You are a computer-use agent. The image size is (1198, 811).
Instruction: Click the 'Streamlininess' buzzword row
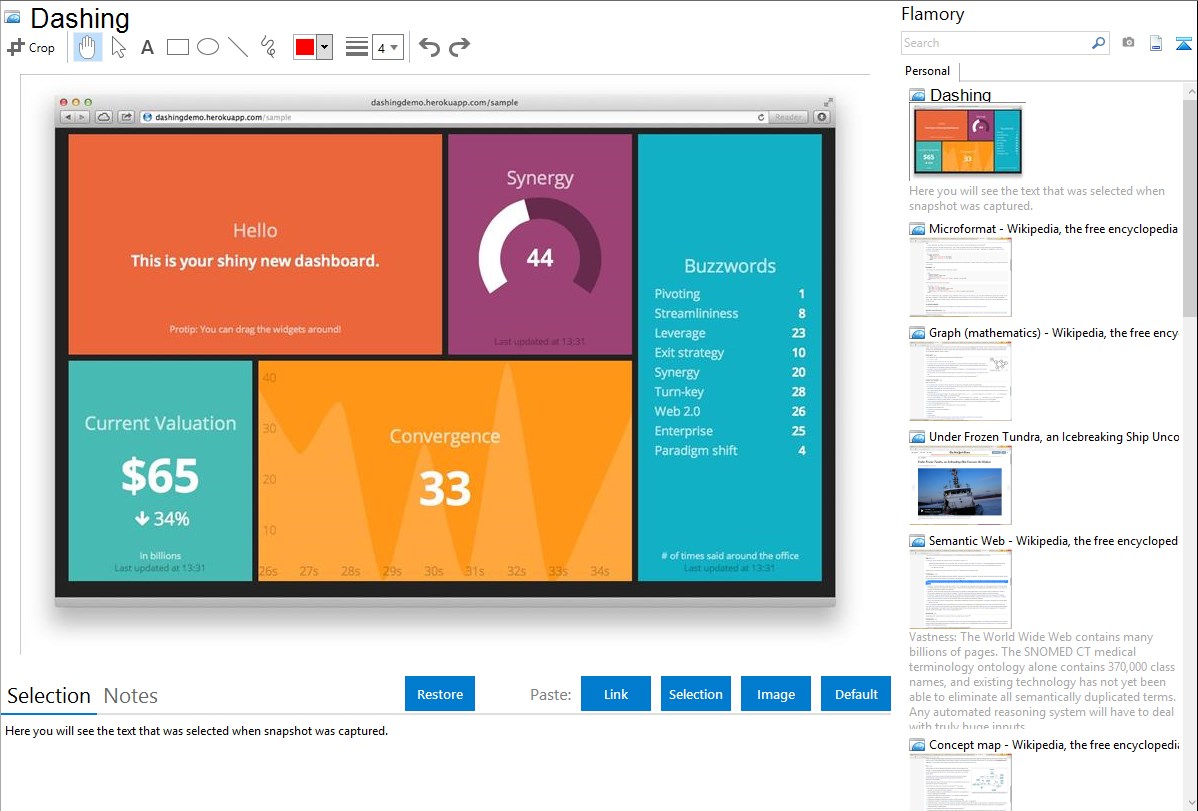[x=730, y=313]
